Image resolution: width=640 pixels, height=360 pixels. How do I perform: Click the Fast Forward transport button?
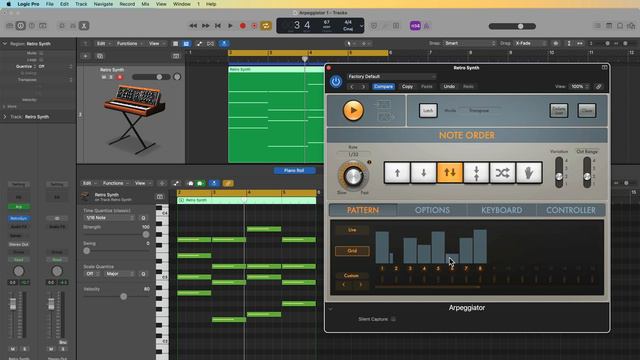click(x=206, y=26)
